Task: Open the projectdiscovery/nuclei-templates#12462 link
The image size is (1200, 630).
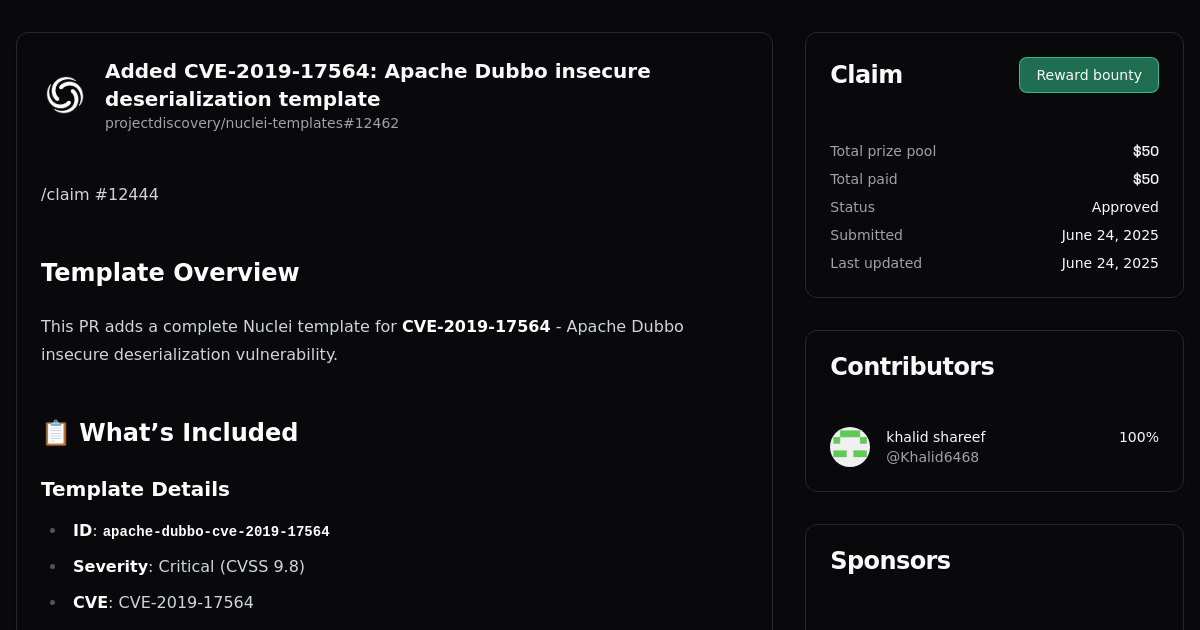Action: coord(251,123)
